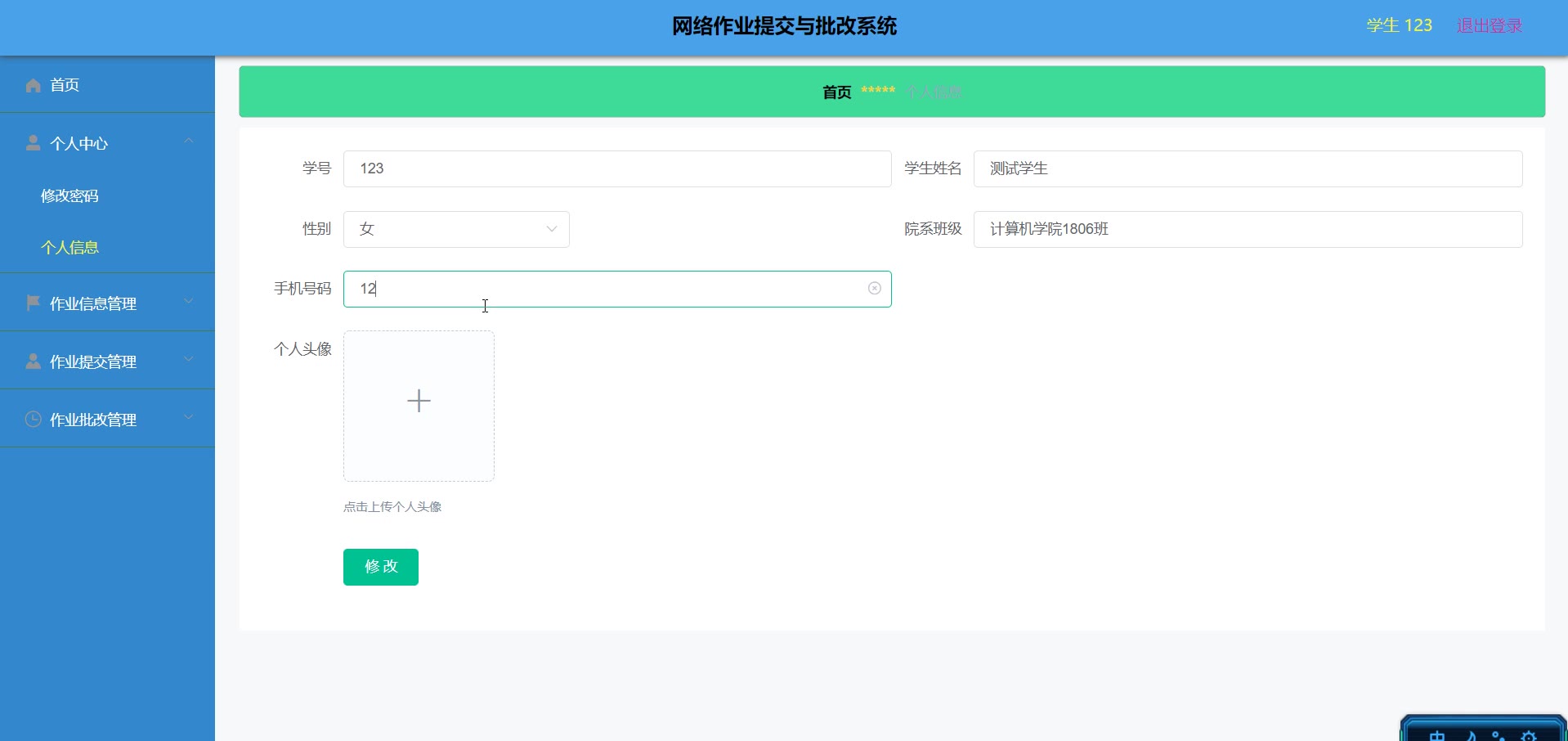Expand the 作业批改管理 submenu arrow
The image size is (1568, 741).
tap(189, 418)
